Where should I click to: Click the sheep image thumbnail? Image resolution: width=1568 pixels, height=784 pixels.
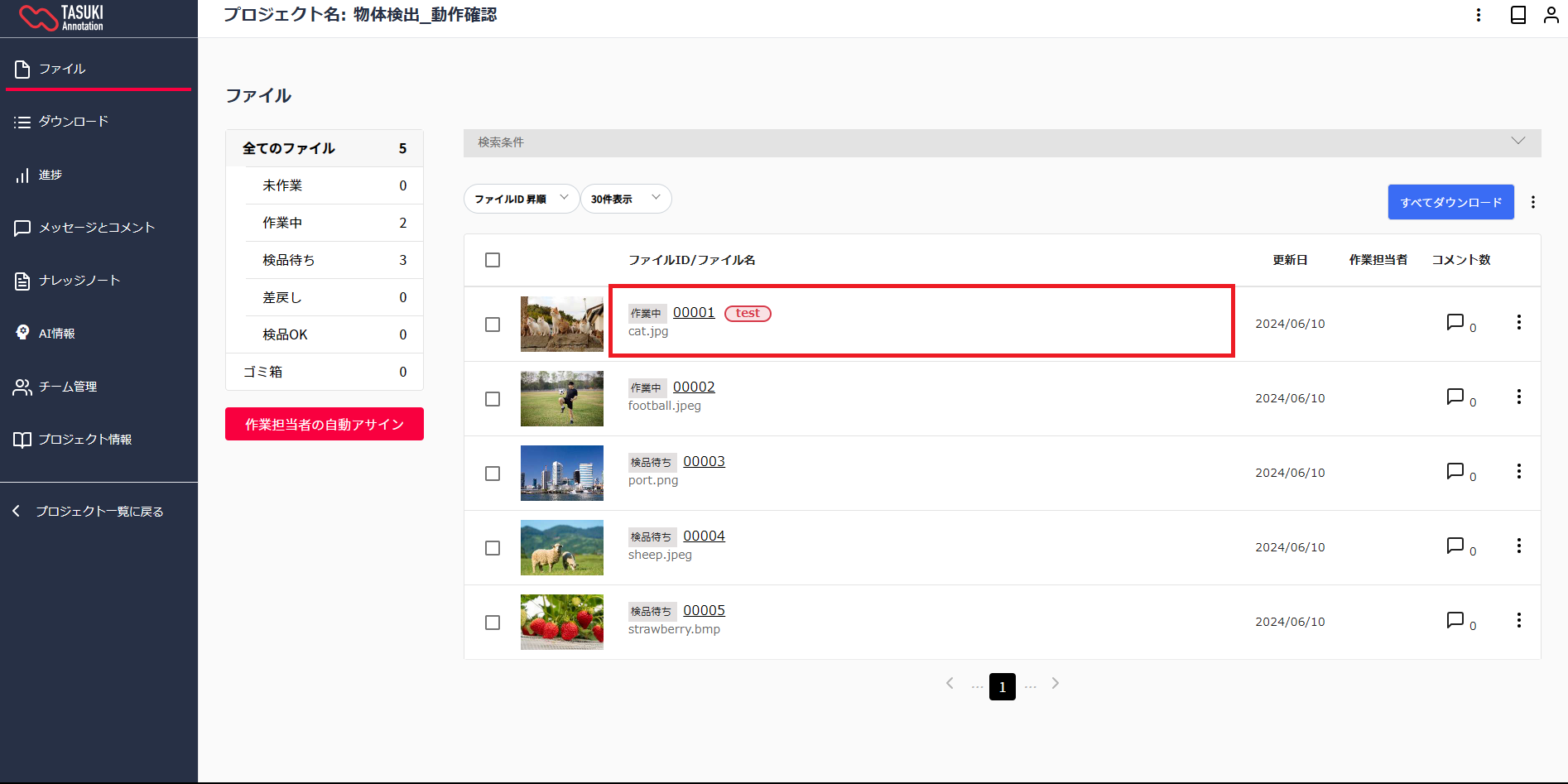point(562,547)
